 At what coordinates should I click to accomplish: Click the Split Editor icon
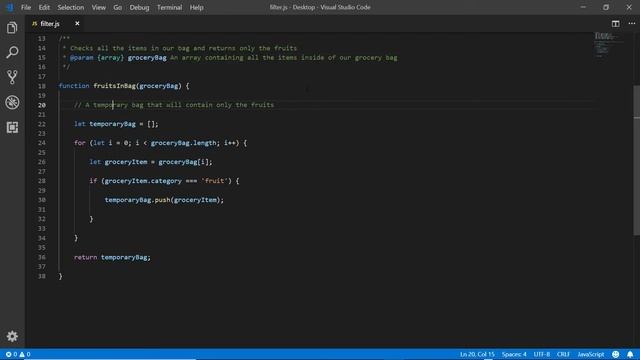(x=616, y=24)
